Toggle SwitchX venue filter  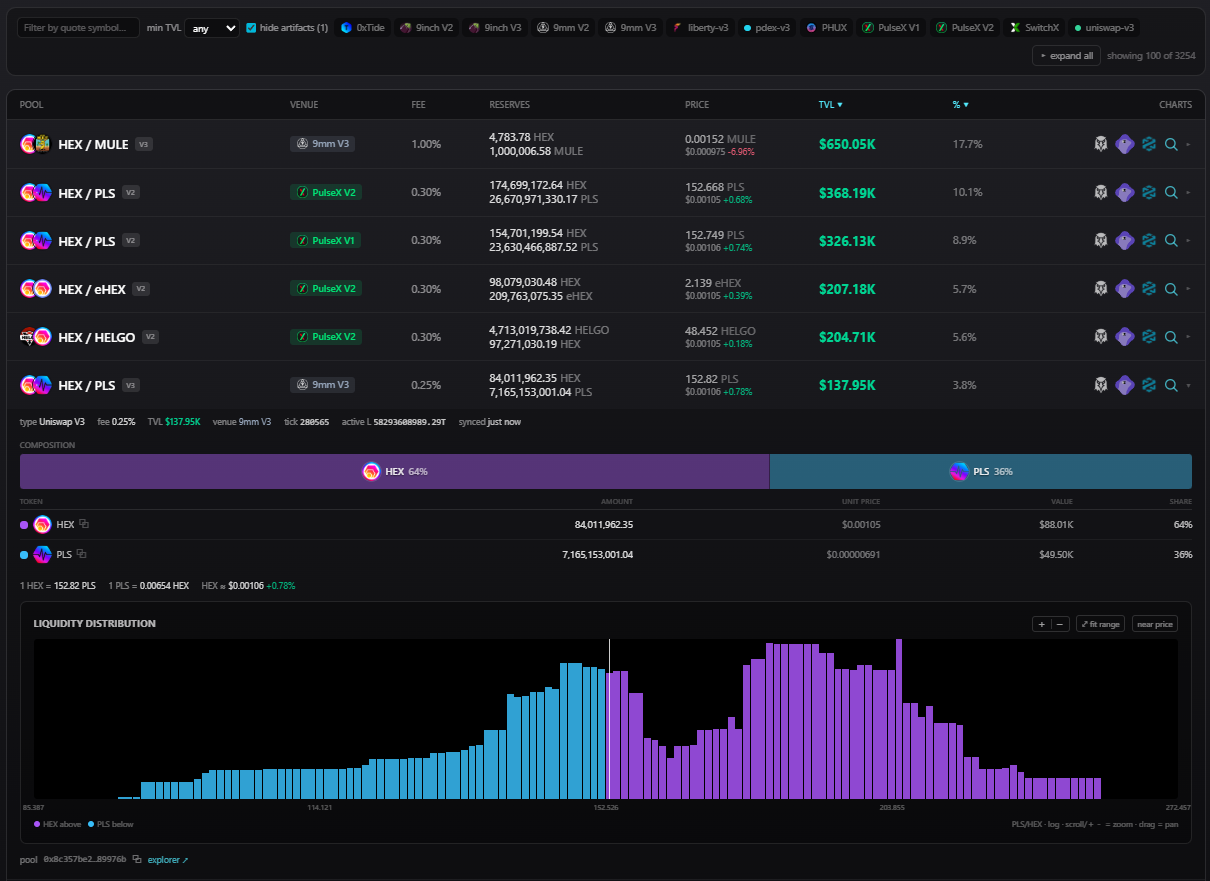tap(1035, 28)
